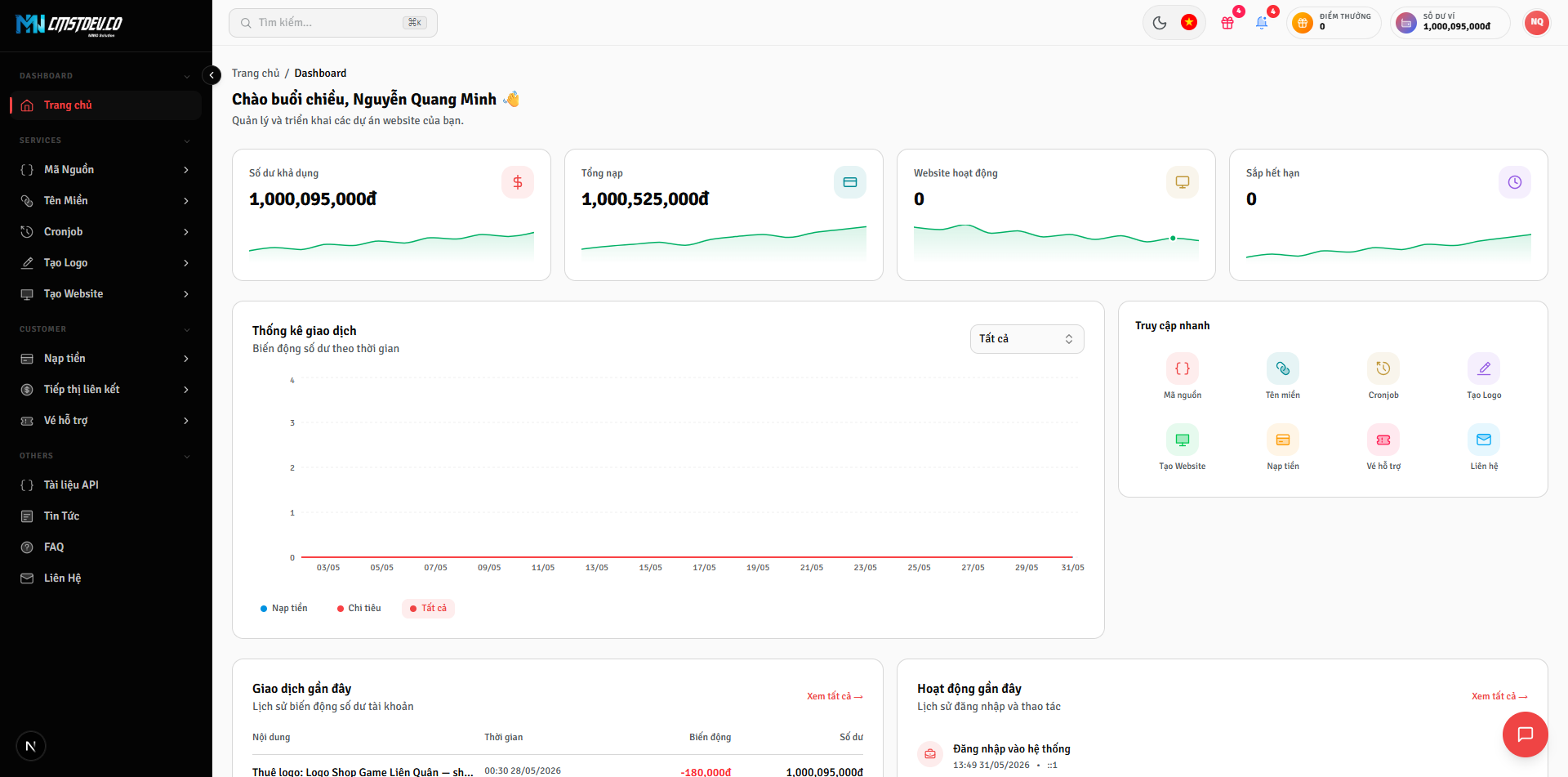
Task: Open the notifications bell
Action: tap(1262, 23)
